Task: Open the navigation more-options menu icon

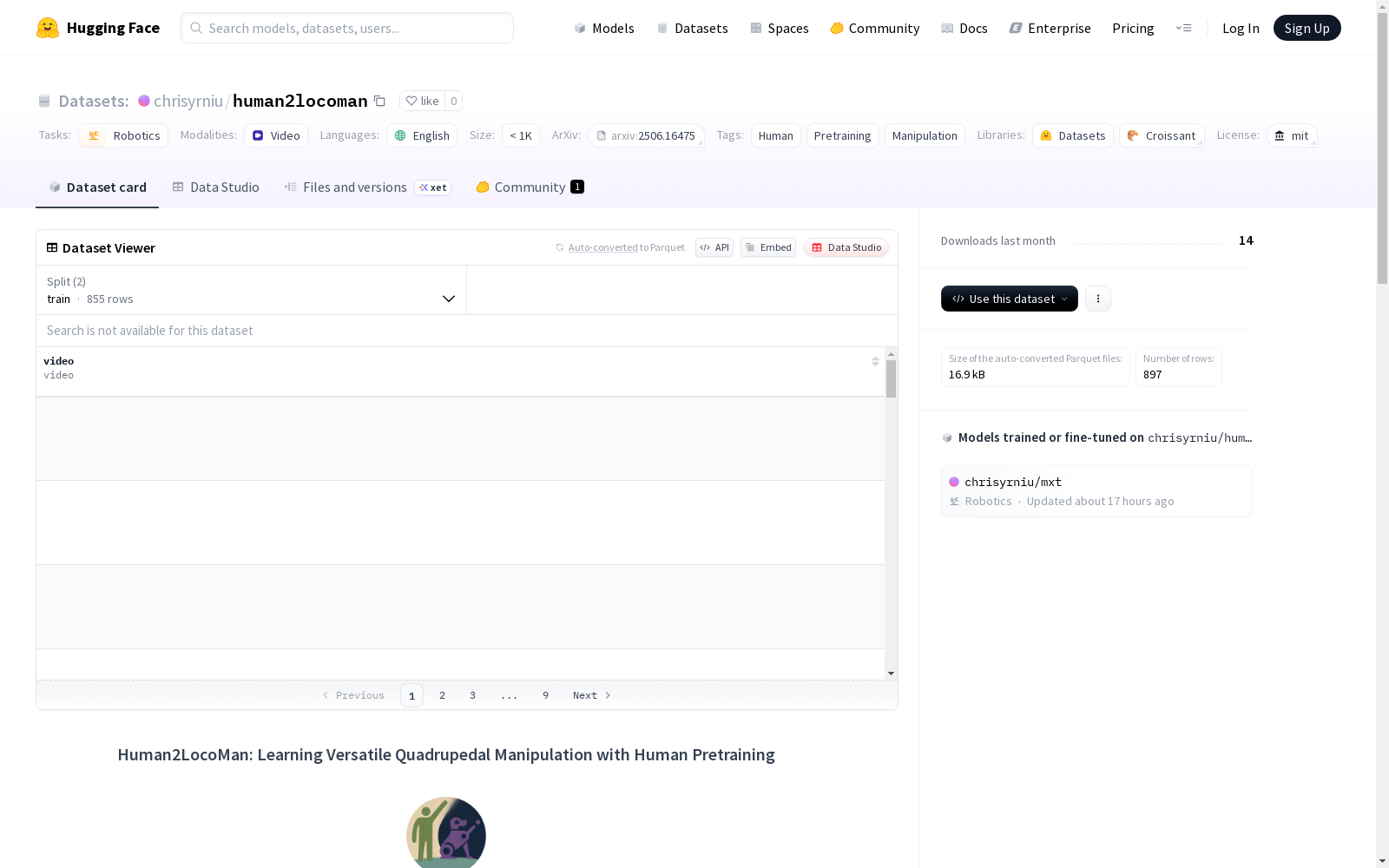Action: (1183, 28)
